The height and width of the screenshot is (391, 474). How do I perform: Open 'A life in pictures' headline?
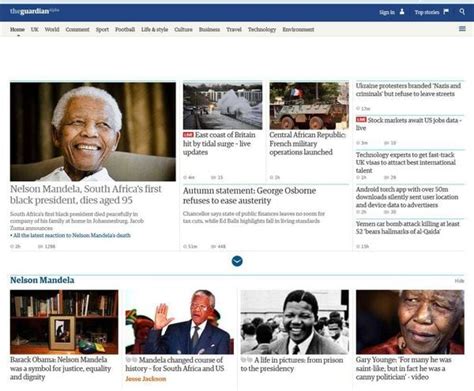(x=292, y=364)
